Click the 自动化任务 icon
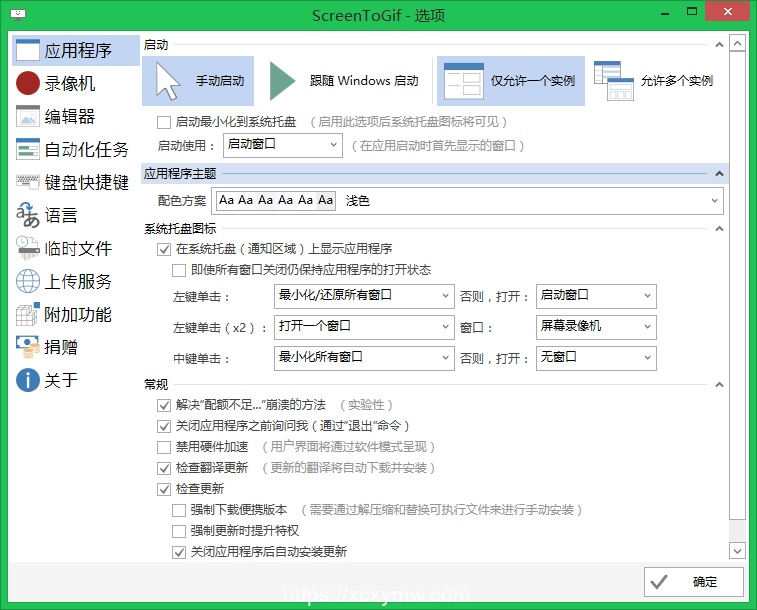 point(28,149)
